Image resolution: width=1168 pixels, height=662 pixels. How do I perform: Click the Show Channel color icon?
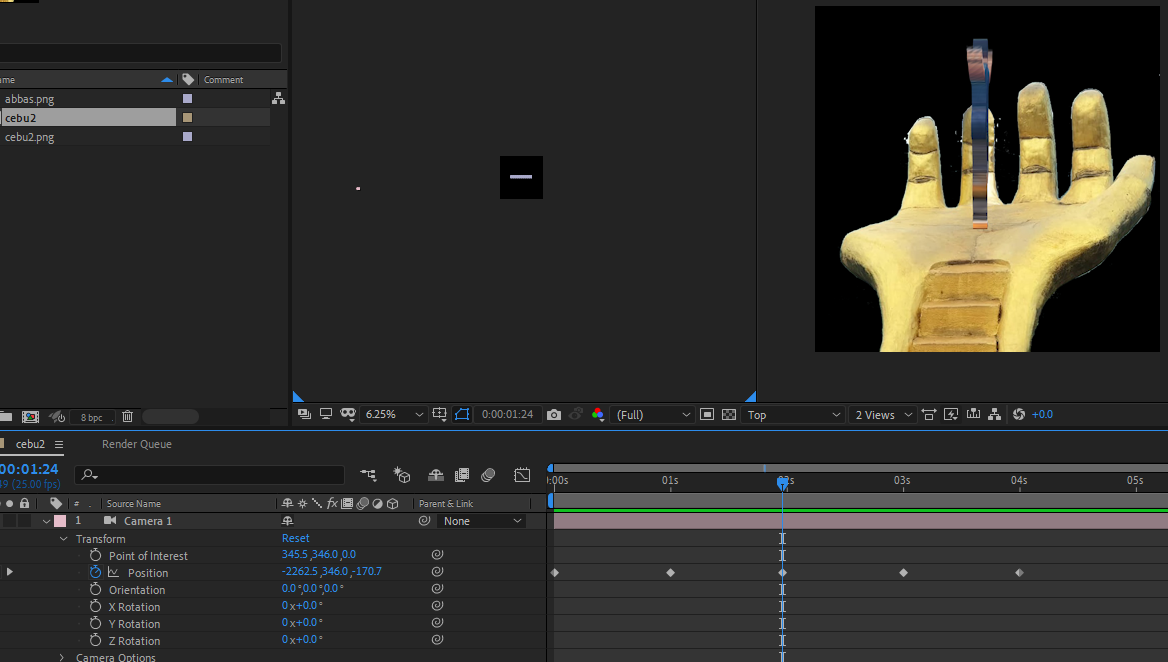[x=597, y=415]
